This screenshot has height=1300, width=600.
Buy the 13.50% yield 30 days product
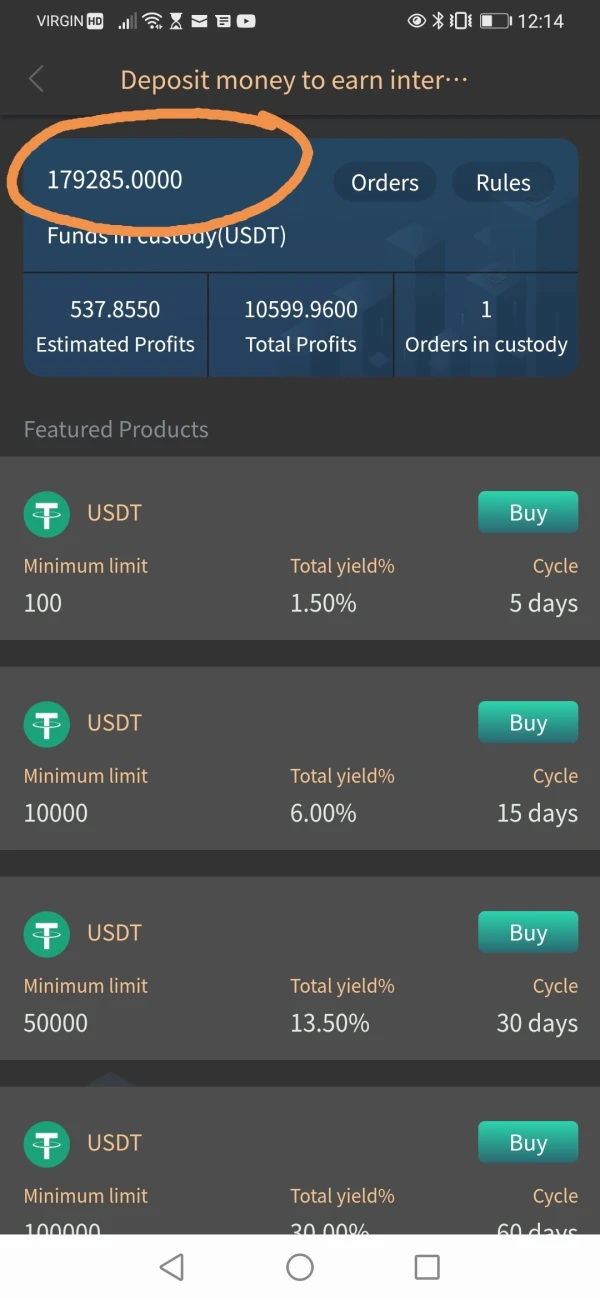527,933
